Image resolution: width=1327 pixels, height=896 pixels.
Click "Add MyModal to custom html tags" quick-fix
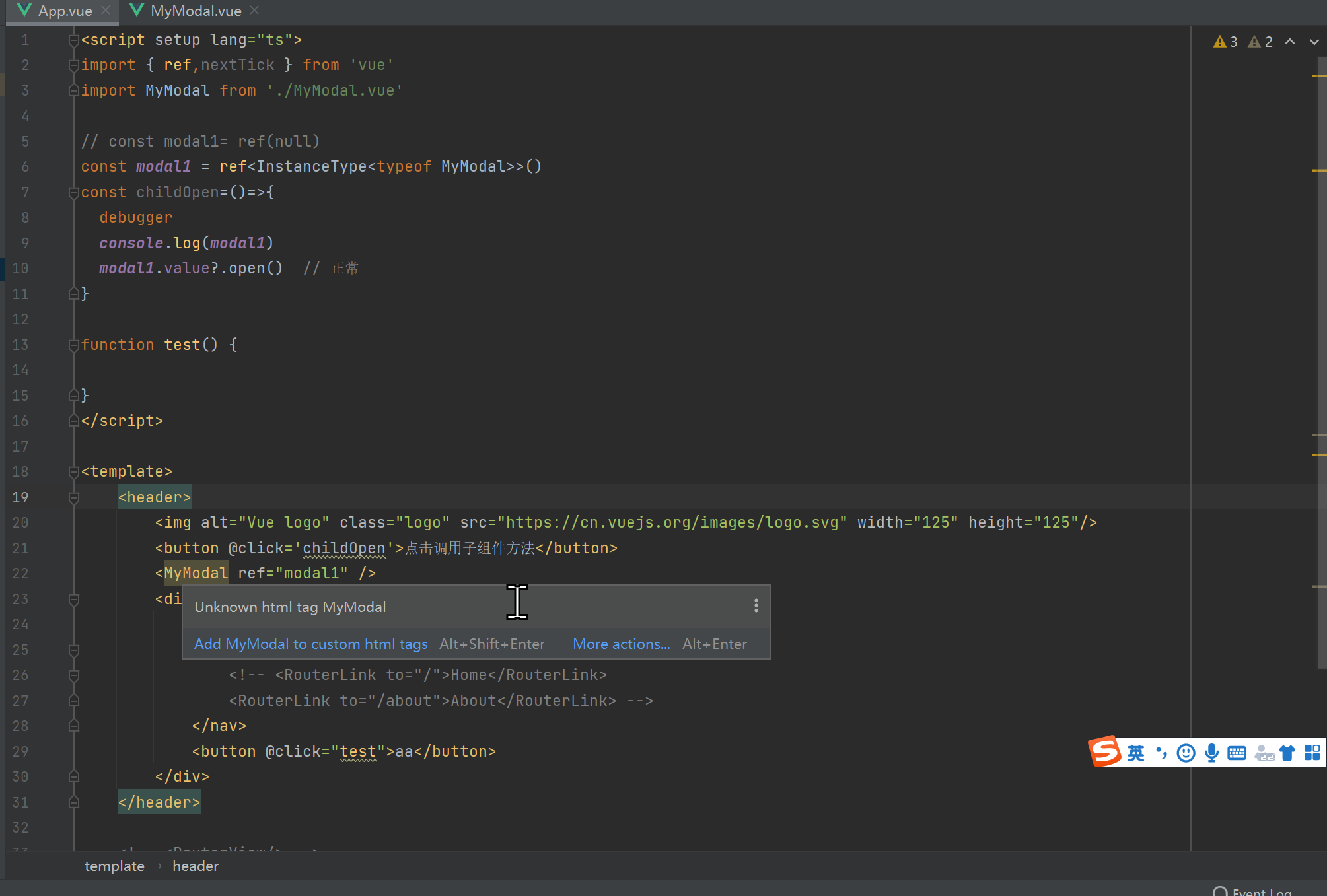(x=310, y=644)
